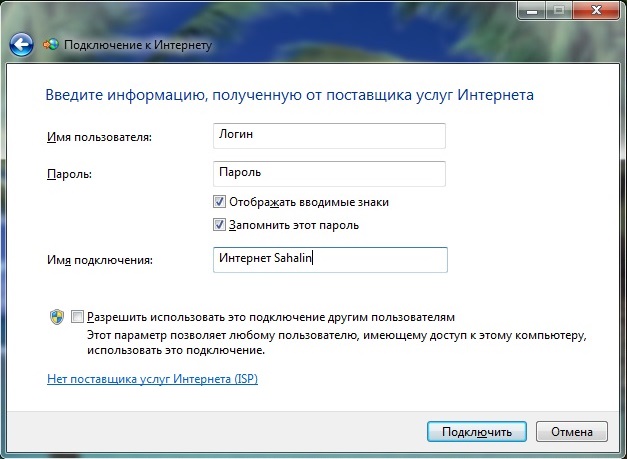Toggle the 'Отображать вводимые знаки' checkbox

pos(220,202)
